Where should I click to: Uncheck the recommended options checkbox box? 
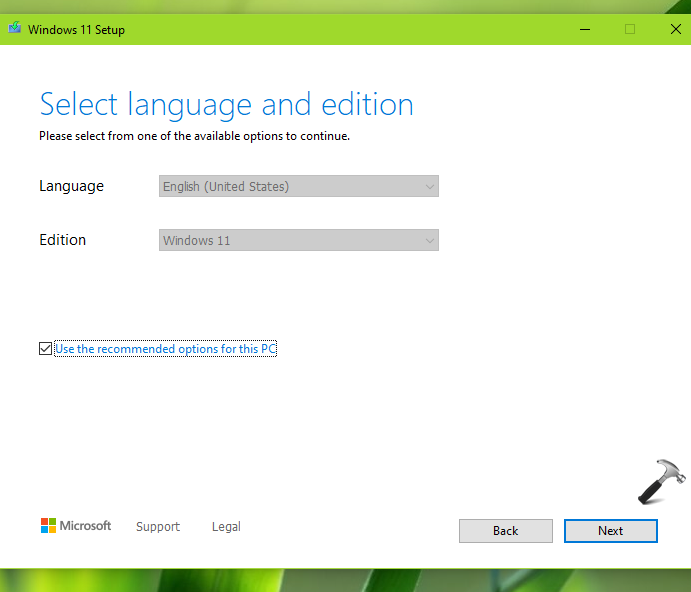click(x=45, y=349)
